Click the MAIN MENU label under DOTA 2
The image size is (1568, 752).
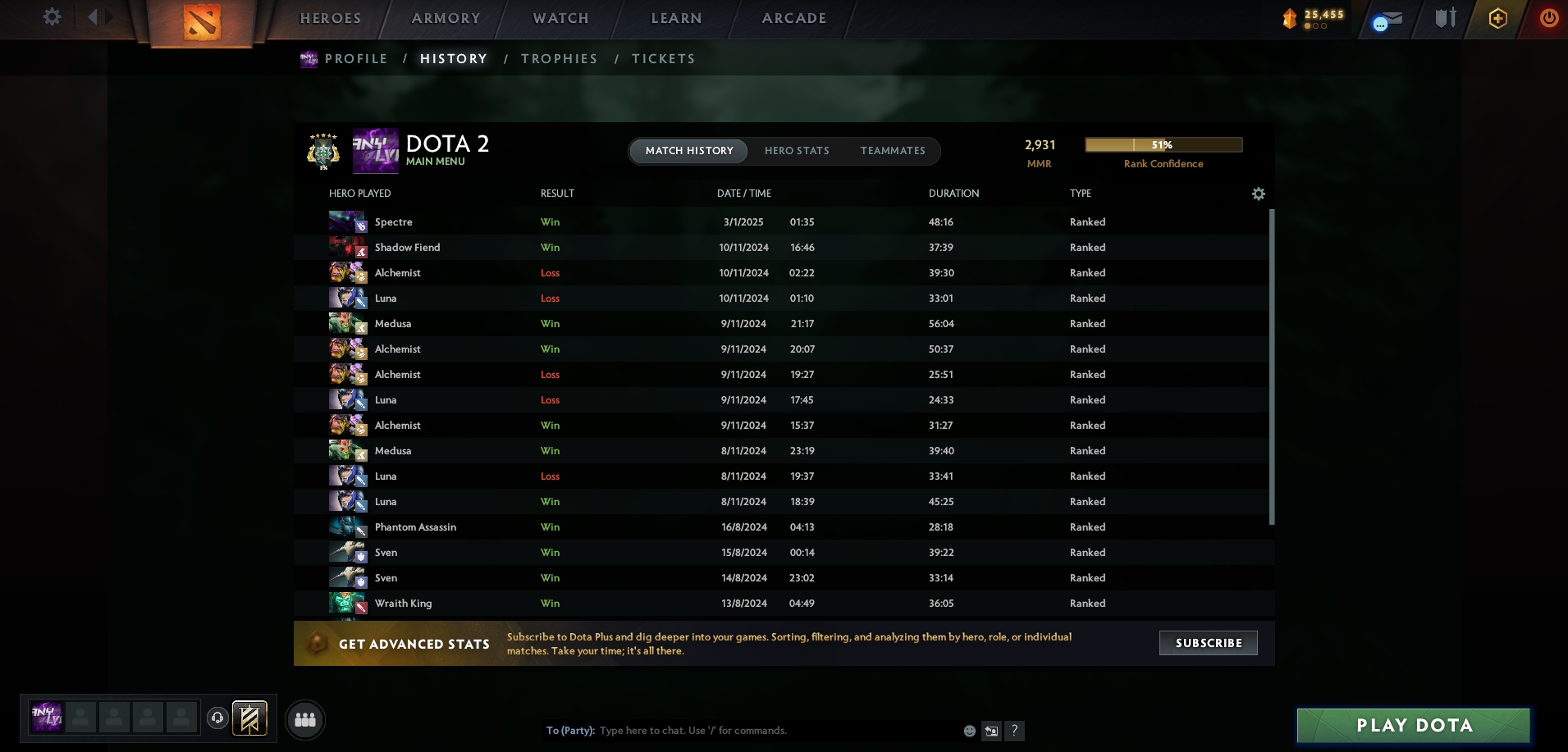(x=435, y=162)
